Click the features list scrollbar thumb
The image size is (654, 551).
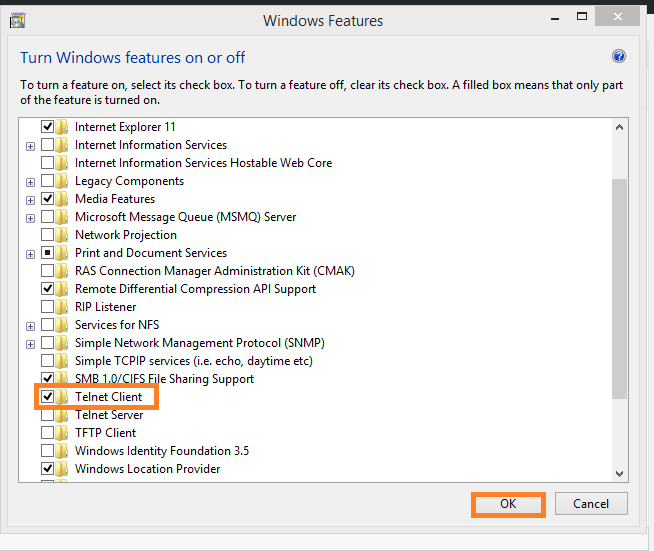click(619, 289)
